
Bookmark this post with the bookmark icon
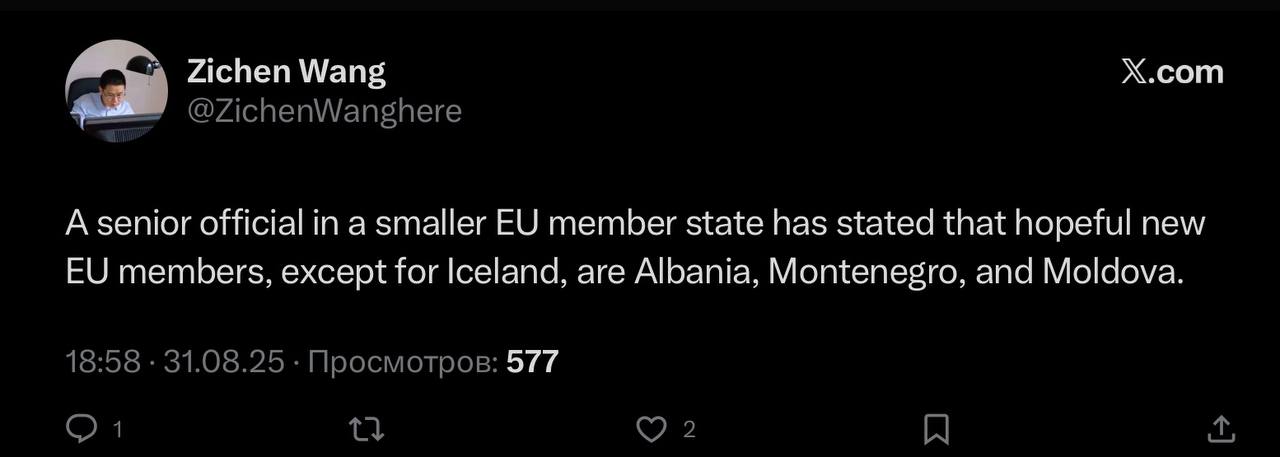(x=936, y=429)
